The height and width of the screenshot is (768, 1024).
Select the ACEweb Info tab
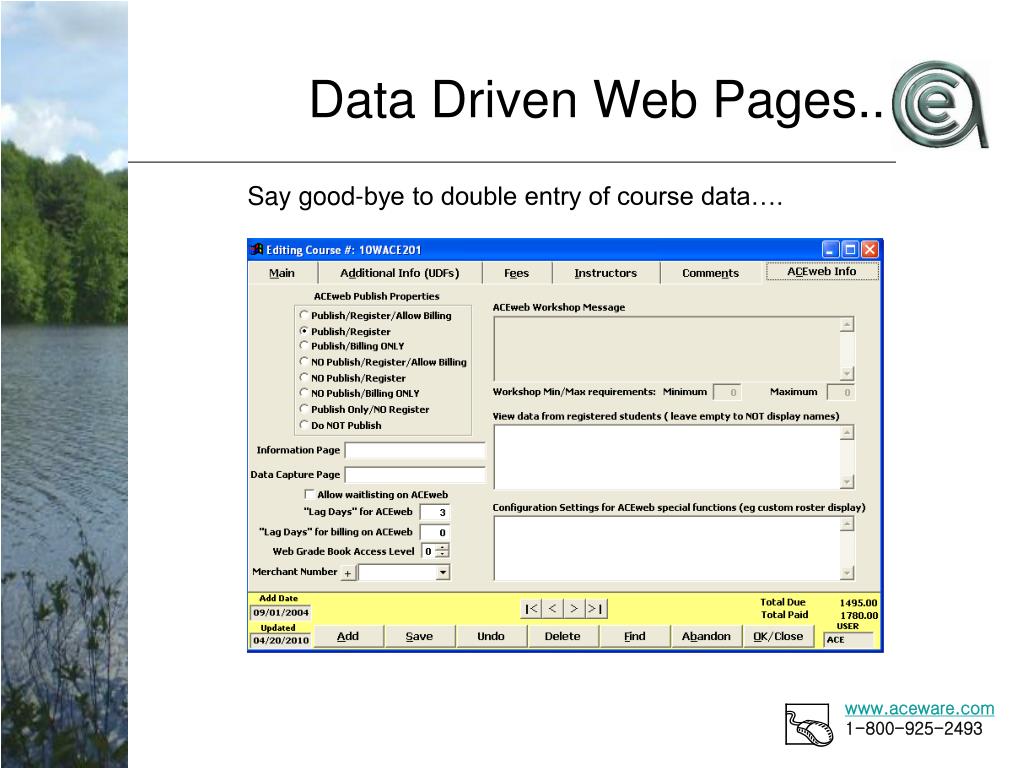tap(822, 271)
